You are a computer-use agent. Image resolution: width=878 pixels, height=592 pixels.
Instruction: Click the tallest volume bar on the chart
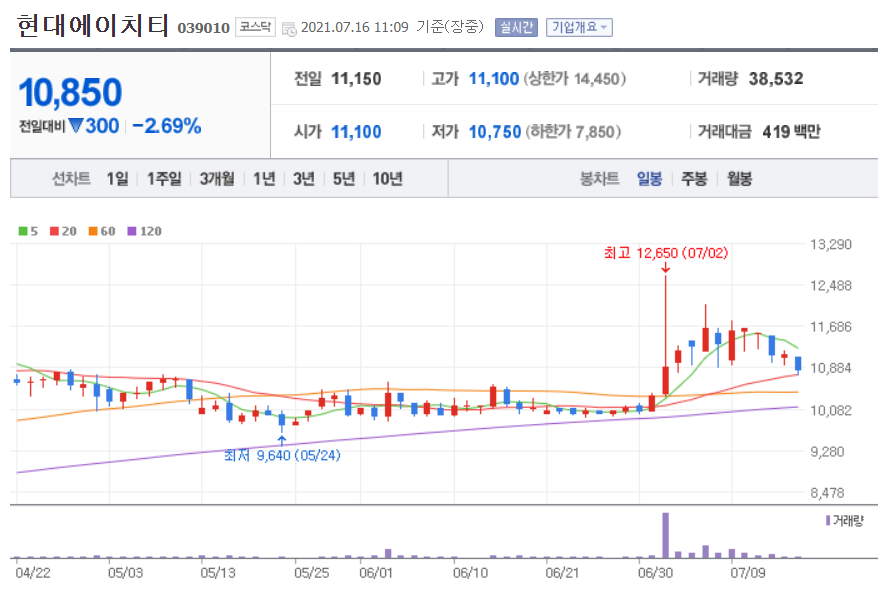(665, 535)
